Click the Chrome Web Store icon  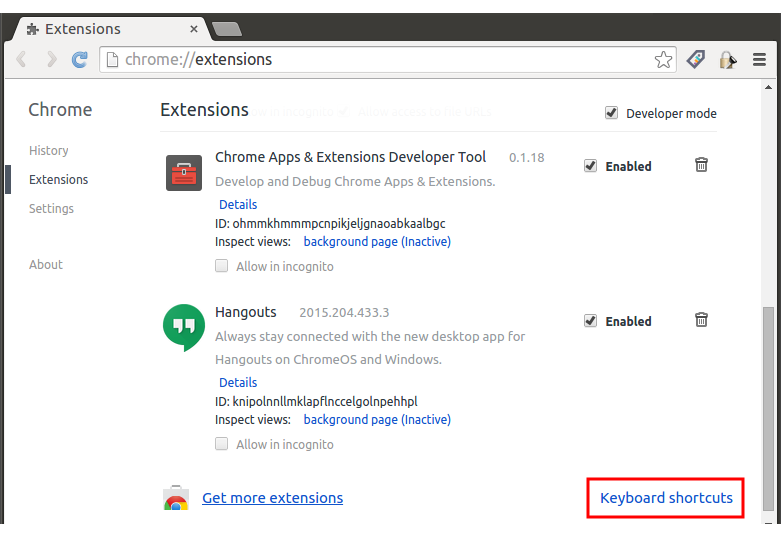(176, 498)
